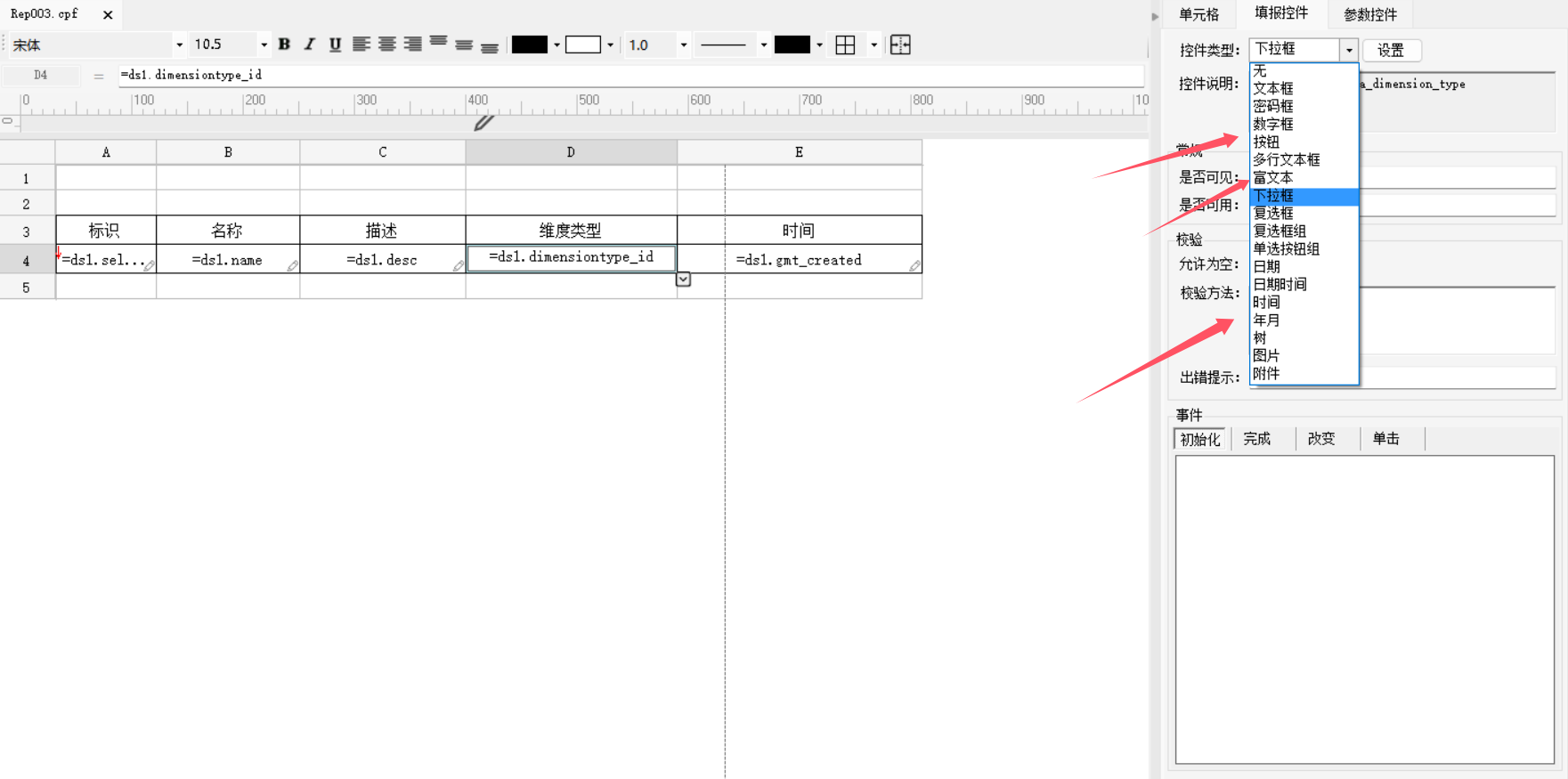Align cell text right
Viewport: 1568px width, 779px height.
(x=412, y=45)
